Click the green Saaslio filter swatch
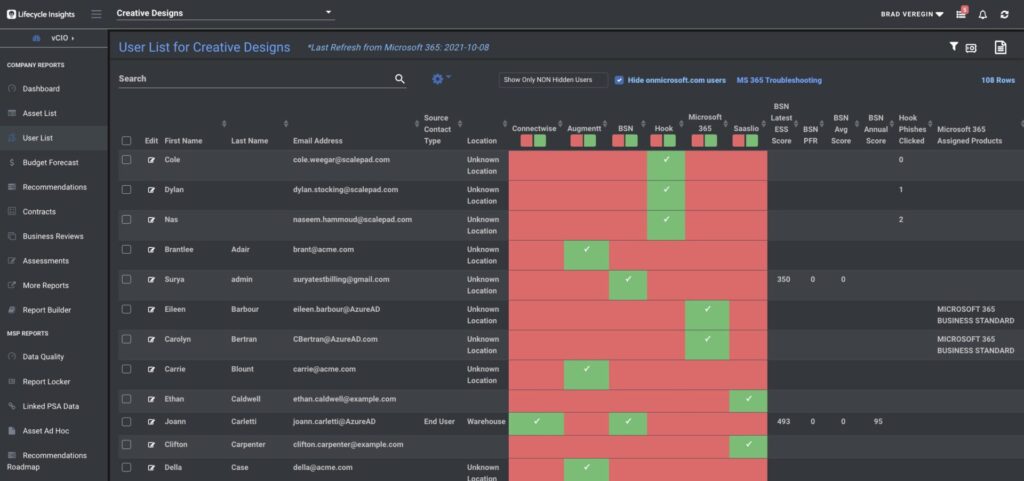The height and width of the screenshot is (481, 1024). pyautogui.click(x=752, y=141)
